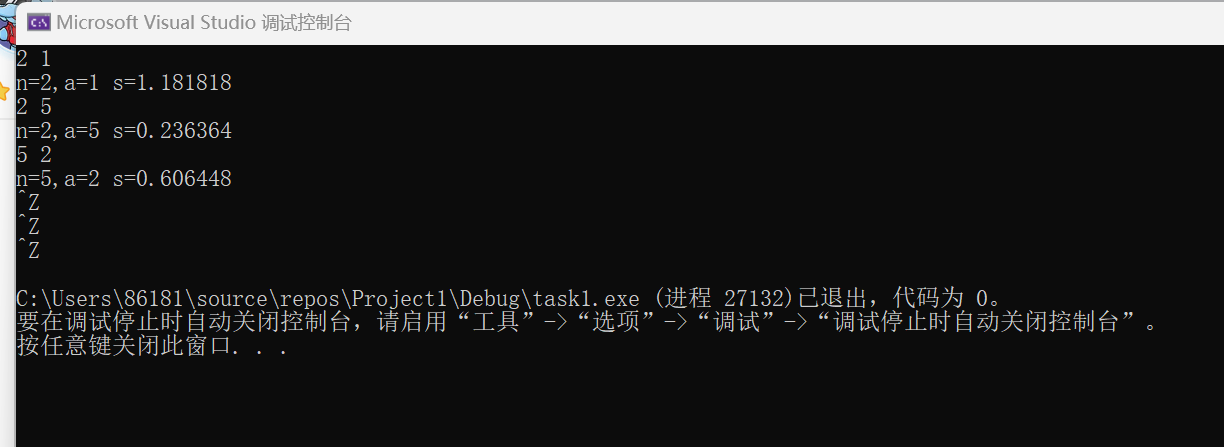1224x447 pixels.
Task: Click the 按任意键关闭此窗口 prompt line
Action: click(x=153, y=347)
